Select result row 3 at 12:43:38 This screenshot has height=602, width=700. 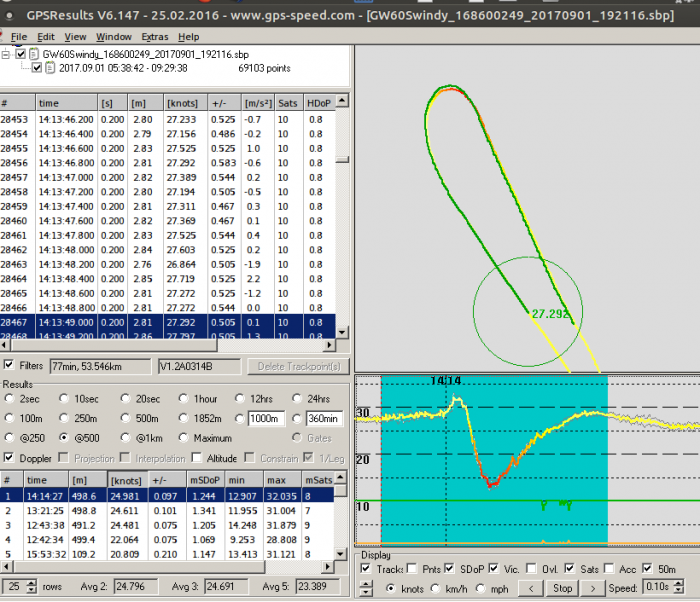pos(167,525)
